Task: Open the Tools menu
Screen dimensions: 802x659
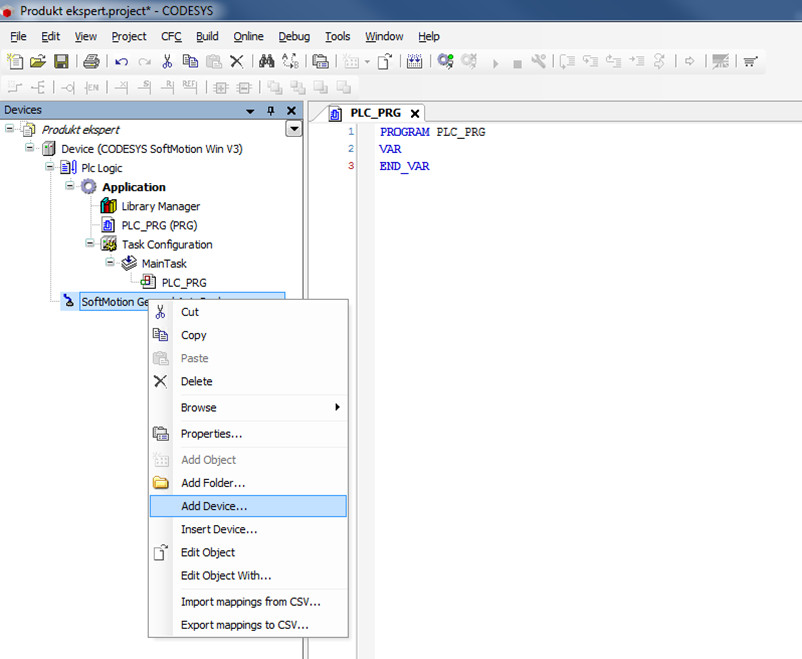Action: pyautogui.click(x=338, y=36)
